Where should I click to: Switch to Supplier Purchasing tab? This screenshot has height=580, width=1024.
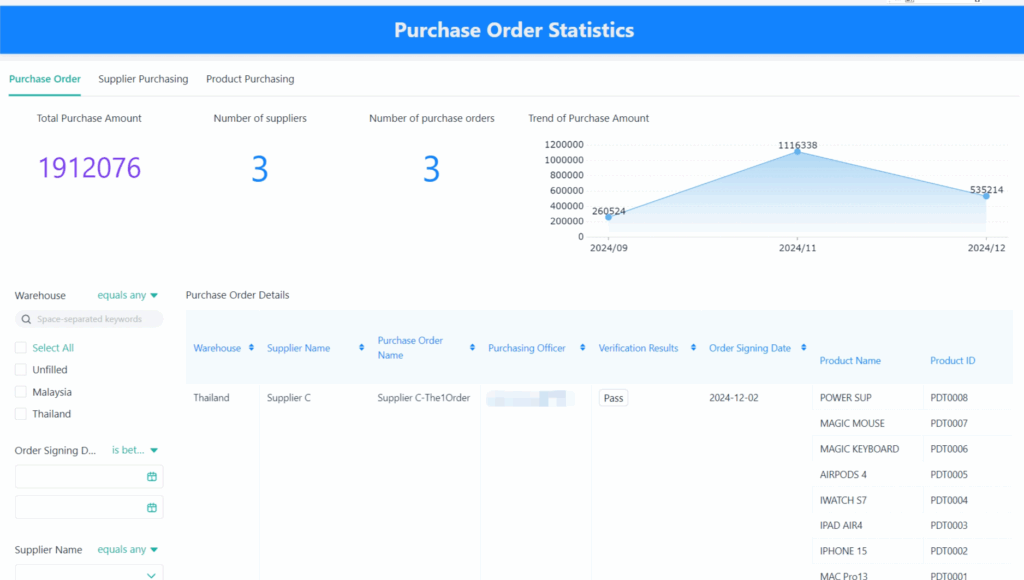pos(143,79)
